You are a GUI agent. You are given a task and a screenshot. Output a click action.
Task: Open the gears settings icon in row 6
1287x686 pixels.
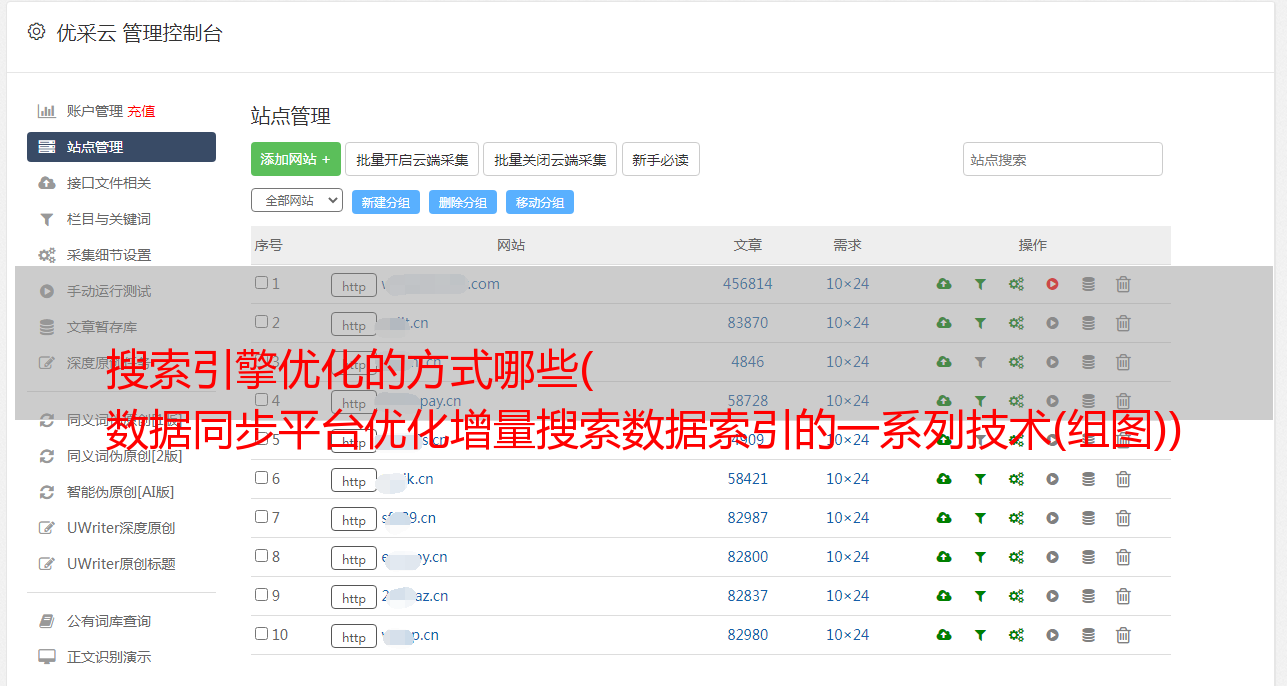(x=1016, y=479)
